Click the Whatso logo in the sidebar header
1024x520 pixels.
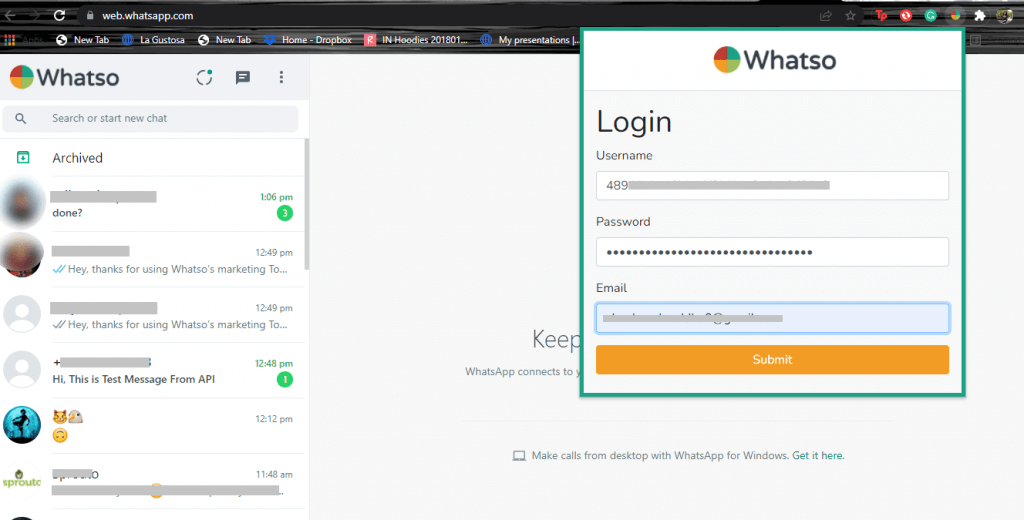[x=65, y=77]
